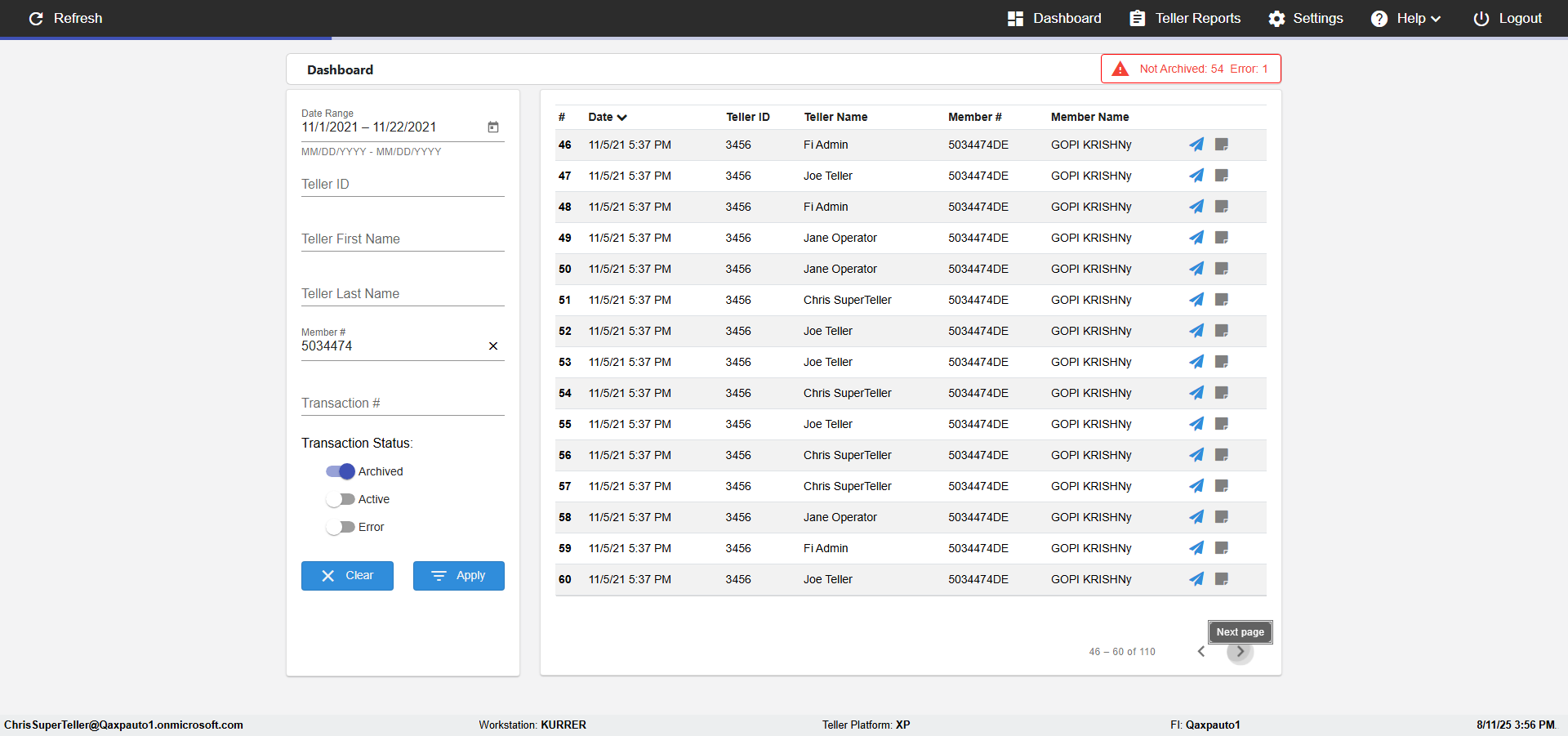This screenshot has height=736, width=1568.
Task: Select the Chris SuperTeller name in row 51
Action: click(x=847, y=300)
